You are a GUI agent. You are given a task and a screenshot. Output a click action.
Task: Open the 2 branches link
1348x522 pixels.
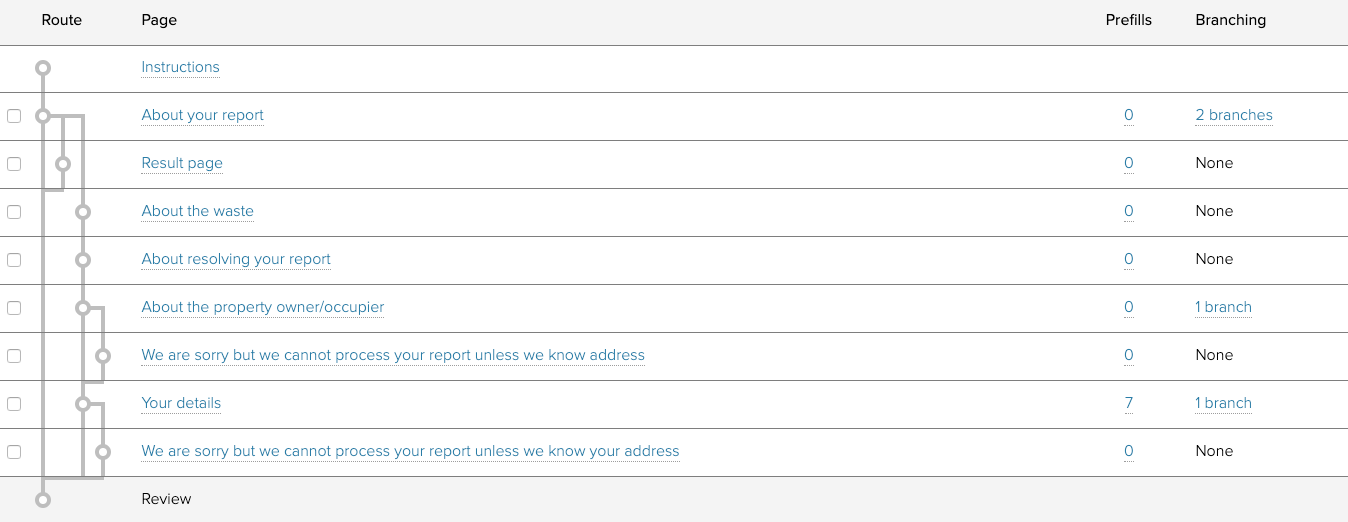tap(1233, 115)
